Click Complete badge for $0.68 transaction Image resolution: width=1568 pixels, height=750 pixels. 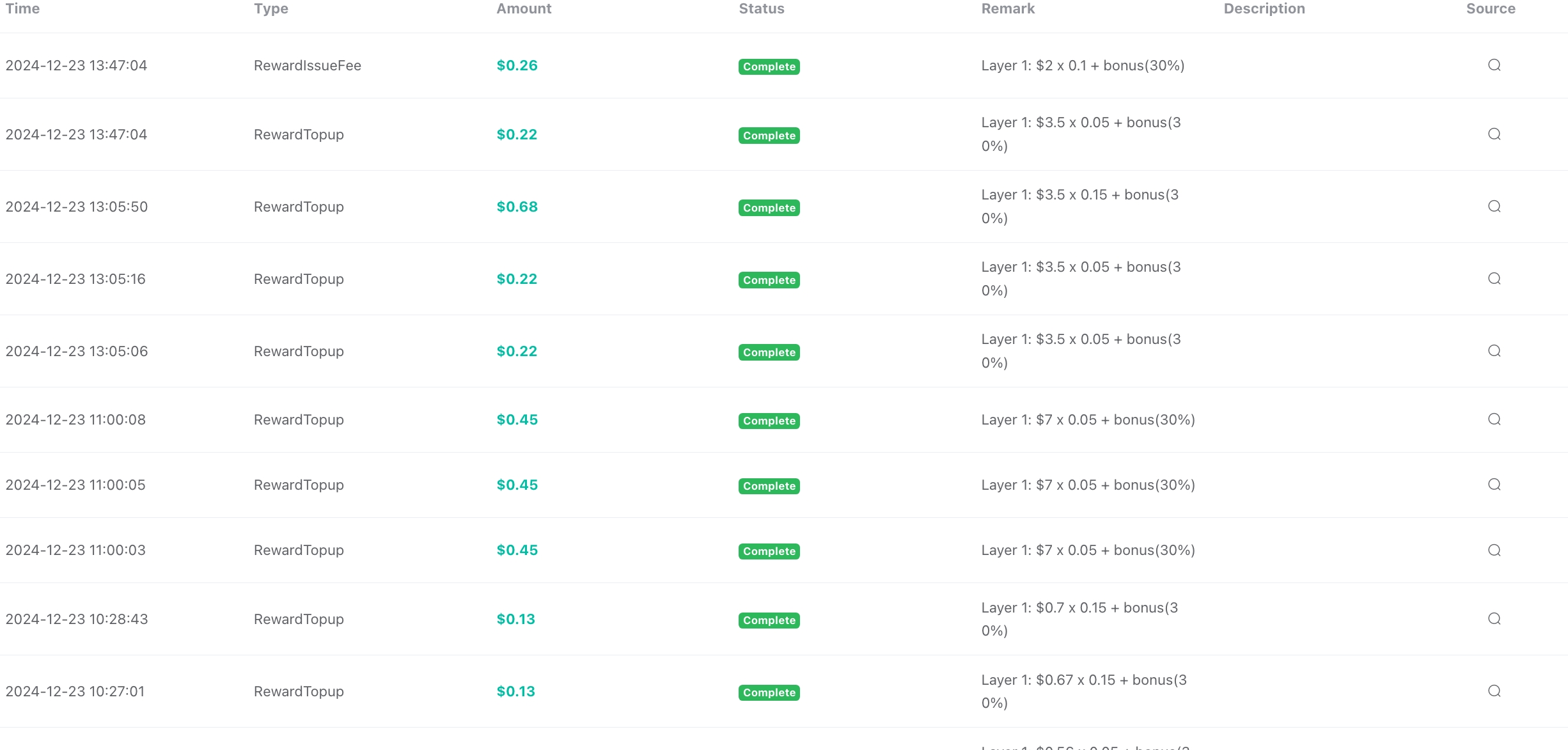[x=769, y=208]
